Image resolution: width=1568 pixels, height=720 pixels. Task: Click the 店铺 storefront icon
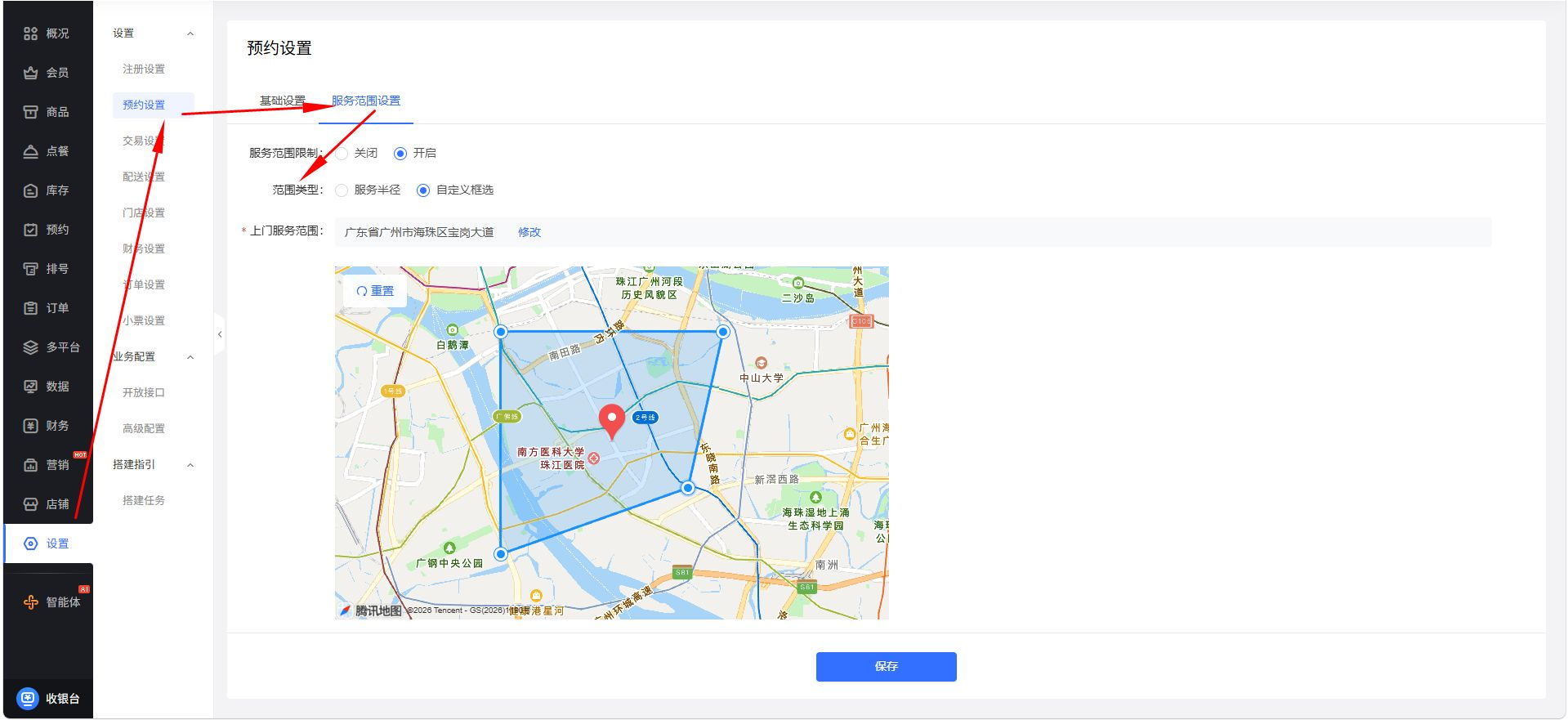pos(30,504)
